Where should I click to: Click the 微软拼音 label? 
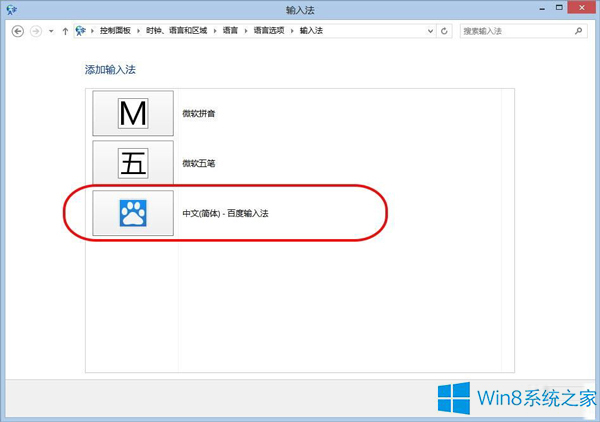199,114
